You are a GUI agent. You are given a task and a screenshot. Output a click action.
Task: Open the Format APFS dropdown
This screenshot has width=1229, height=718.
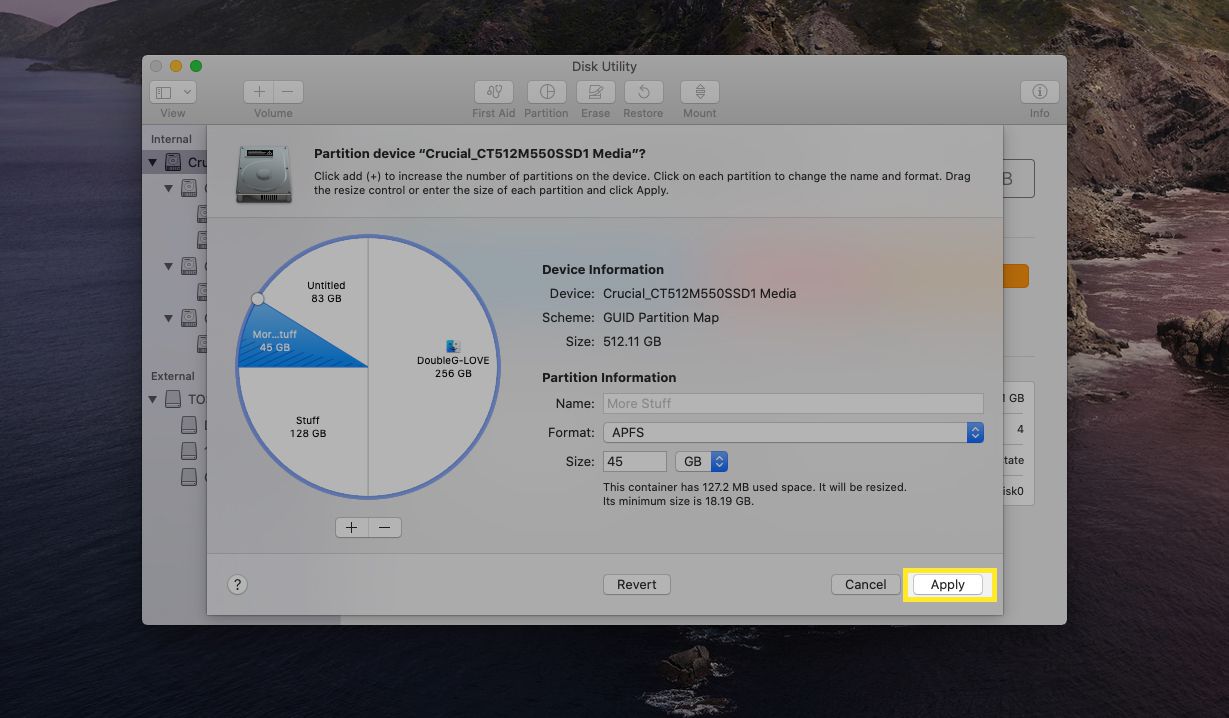pyautogui.click(x=793, y=432)
